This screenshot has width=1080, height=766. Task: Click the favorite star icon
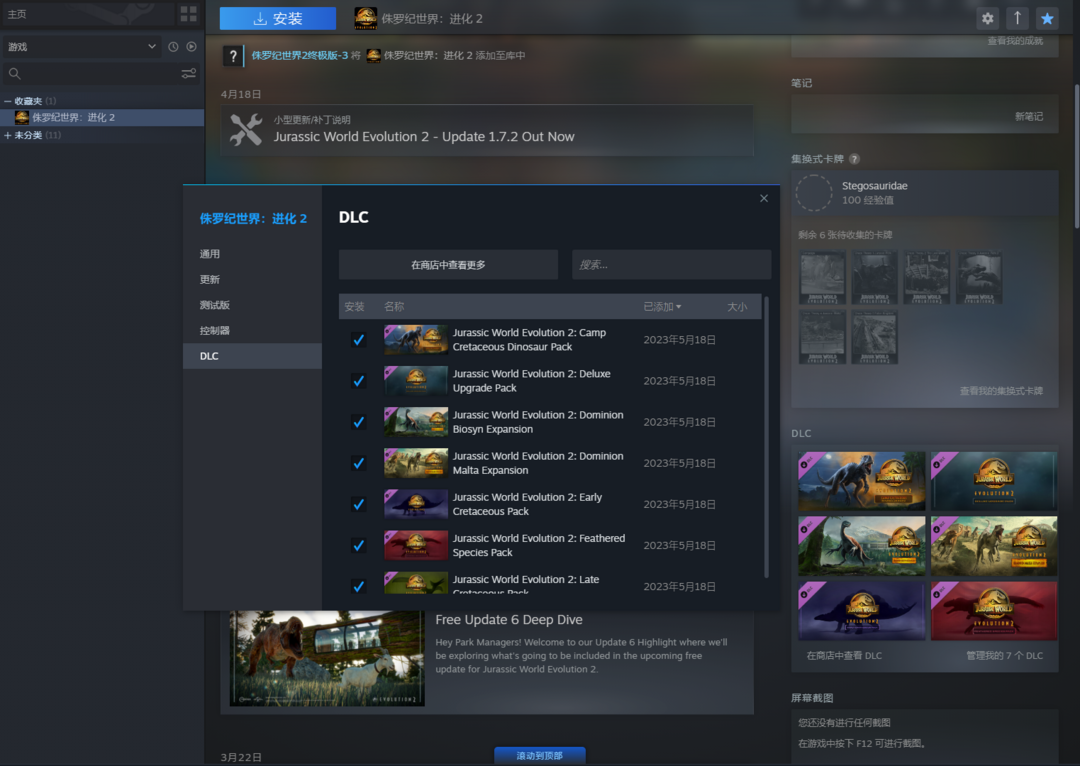[1046, 18]
